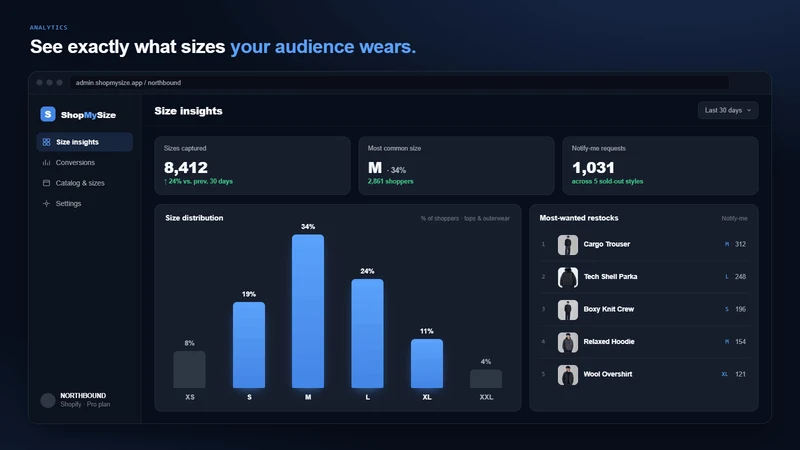Click the NORTHBOUND store name

tap(83, 395)
